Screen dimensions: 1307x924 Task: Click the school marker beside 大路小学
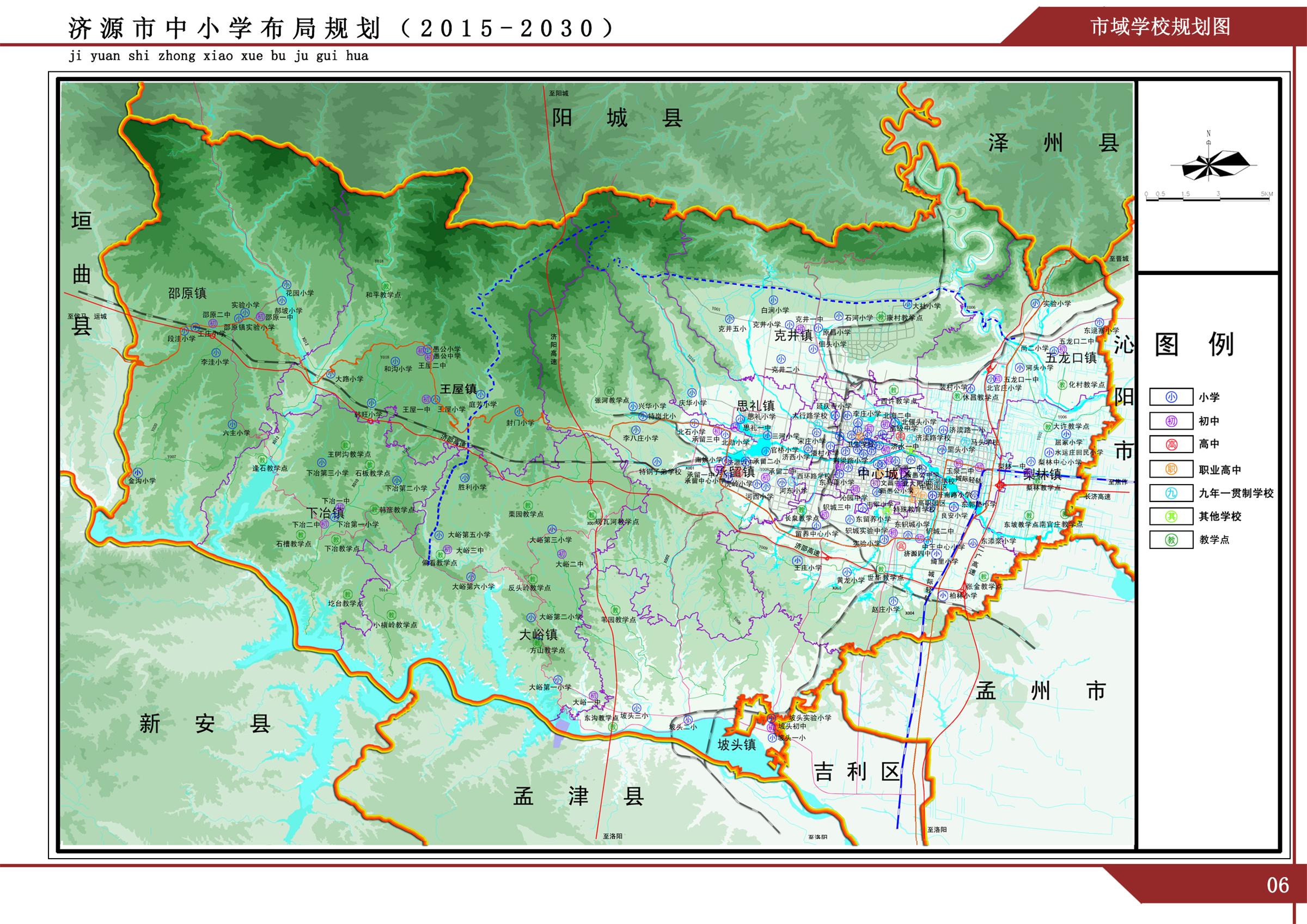[x=331, y=375]
